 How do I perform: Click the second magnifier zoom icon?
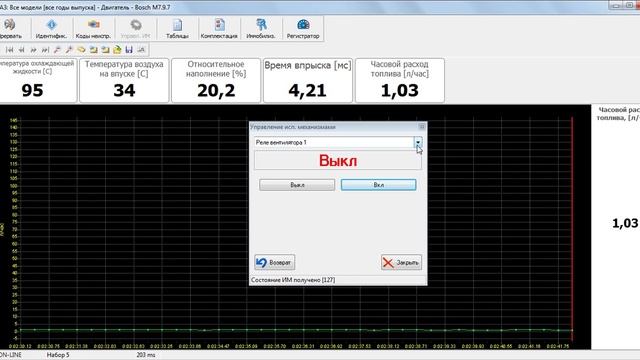click(69, 50)
